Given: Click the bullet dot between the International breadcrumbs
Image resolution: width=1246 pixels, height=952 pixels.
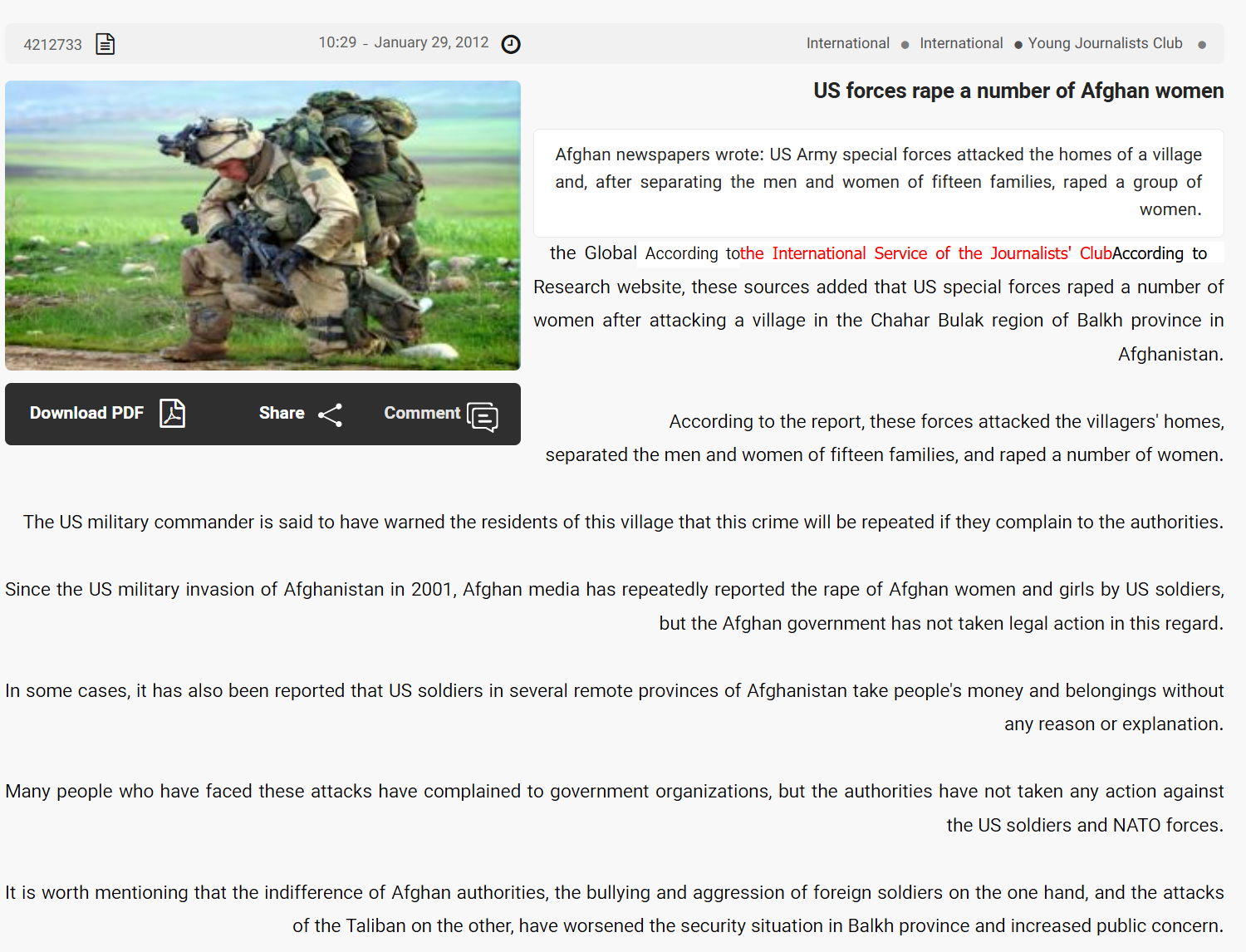Looking at the screenshot, I should pyautogui.click(x=905, y=45).
